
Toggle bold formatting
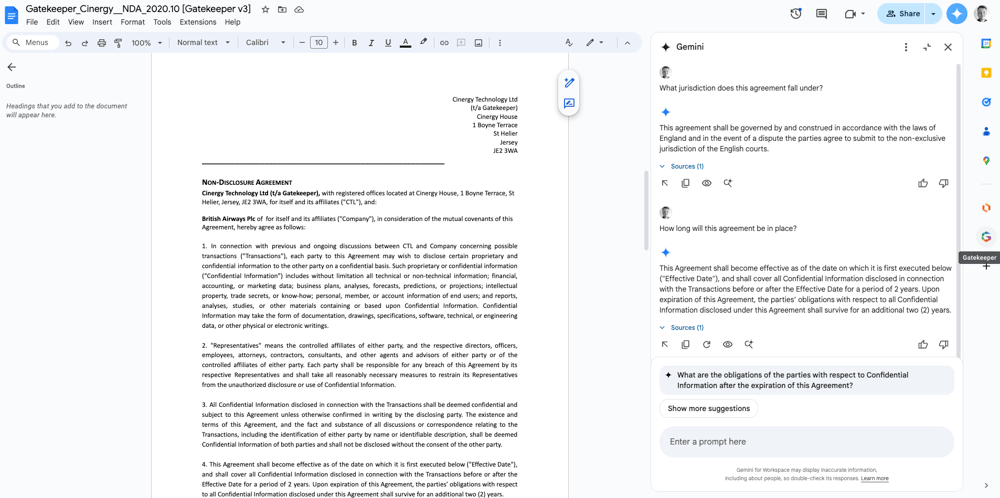pos(354,43)
